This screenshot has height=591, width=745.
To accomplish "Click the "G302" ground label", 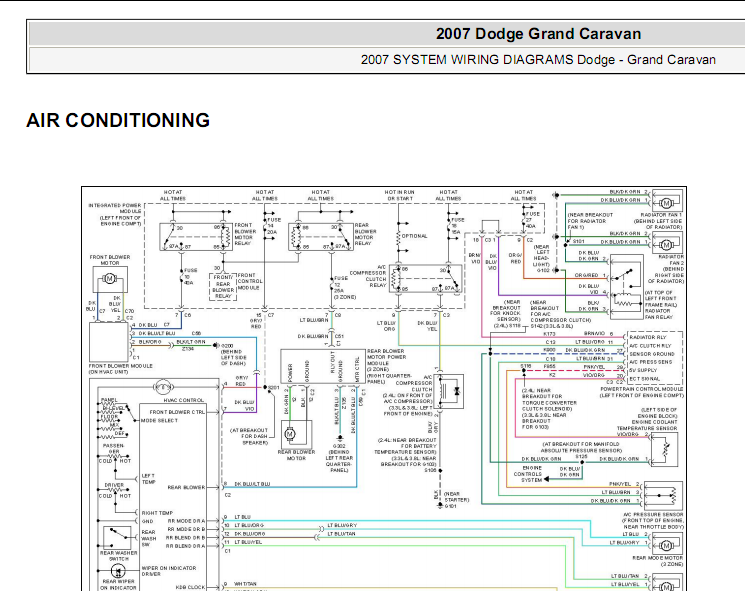I will 339,446.
